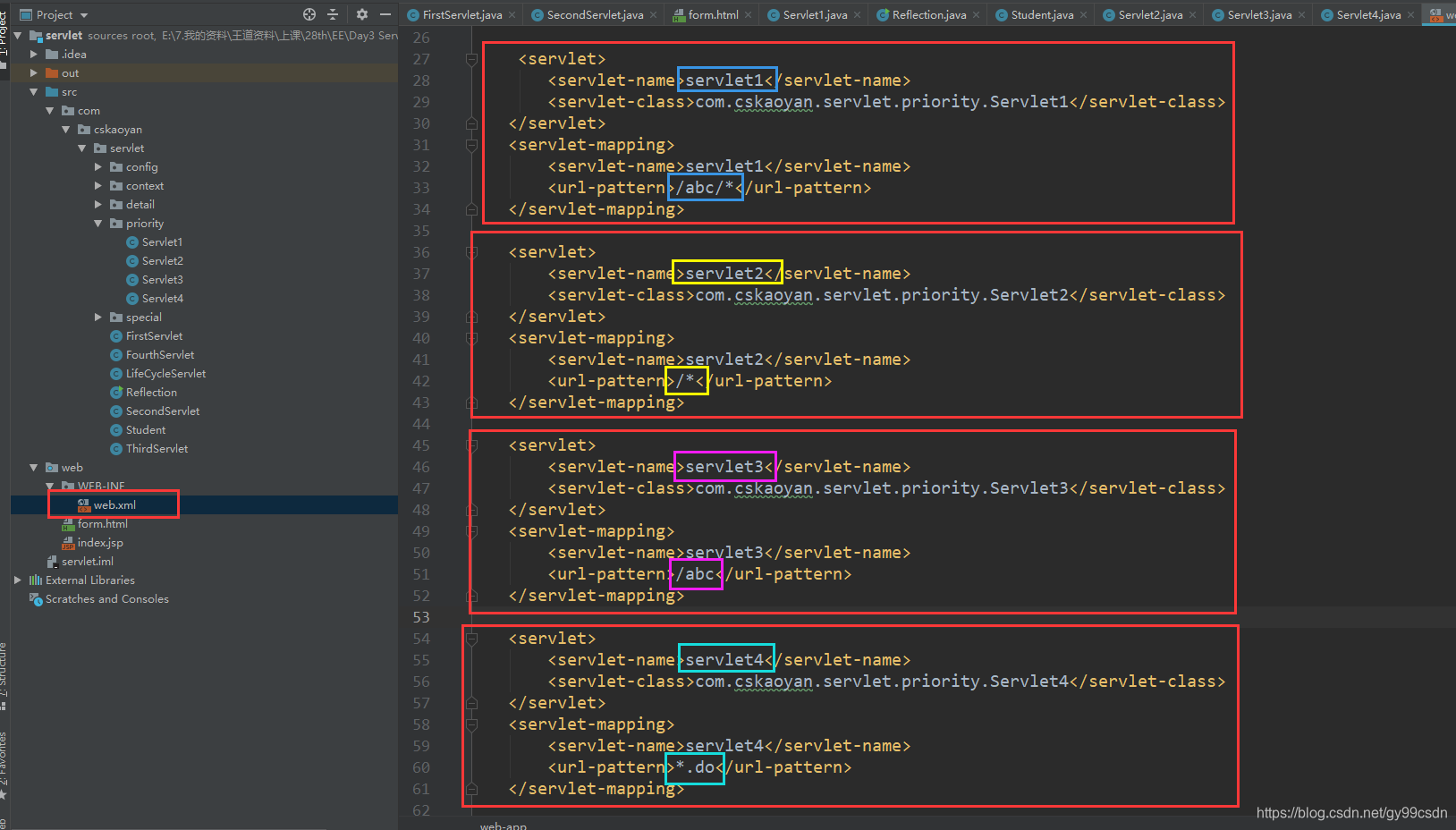Select servlet.iml file in tree
1456x830 pixels.
pyautogui.click(x=87, y=562)
